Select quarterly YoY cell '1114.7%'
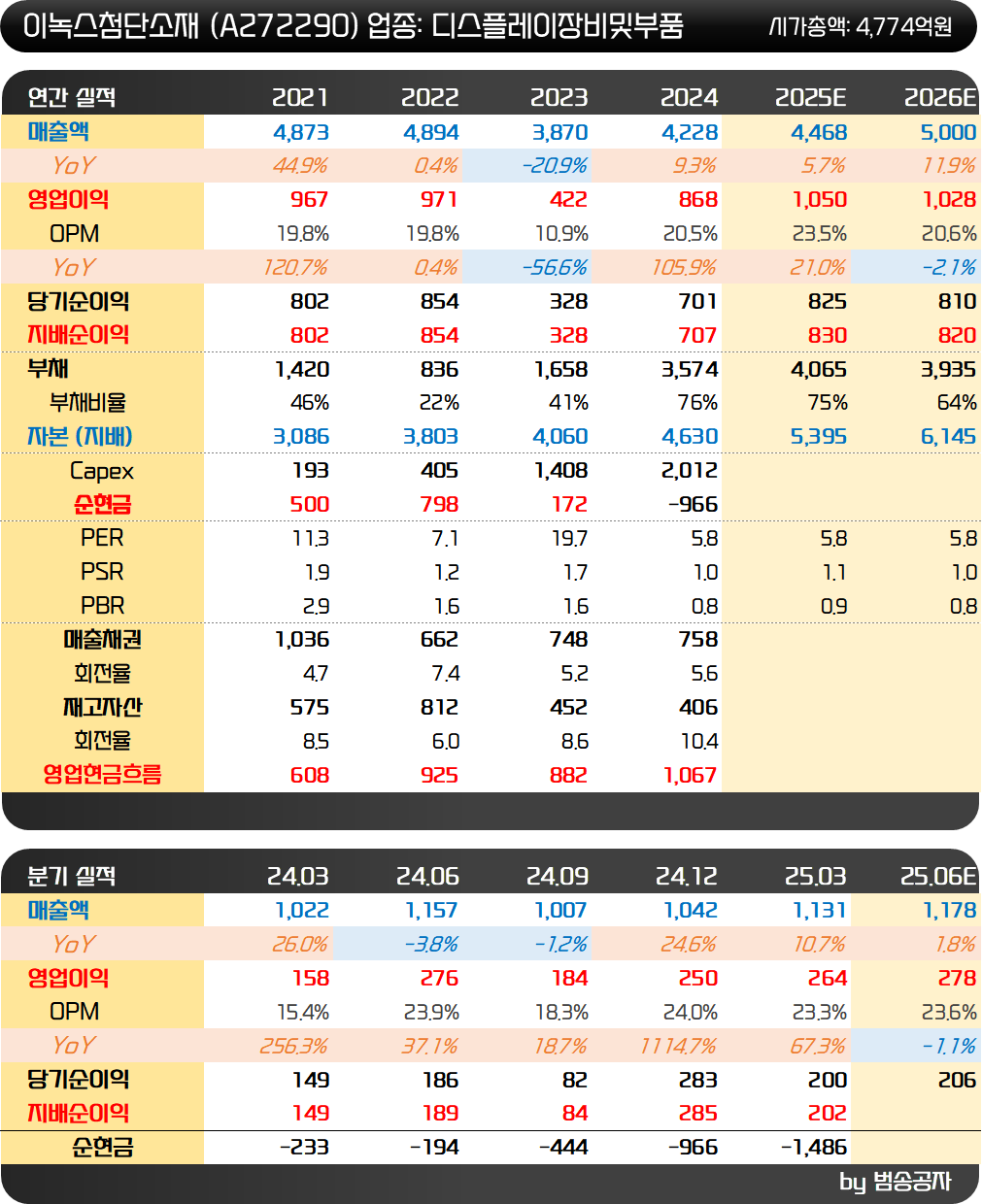Viewport: 982px width, 1204px height. tap(678, 1046)
